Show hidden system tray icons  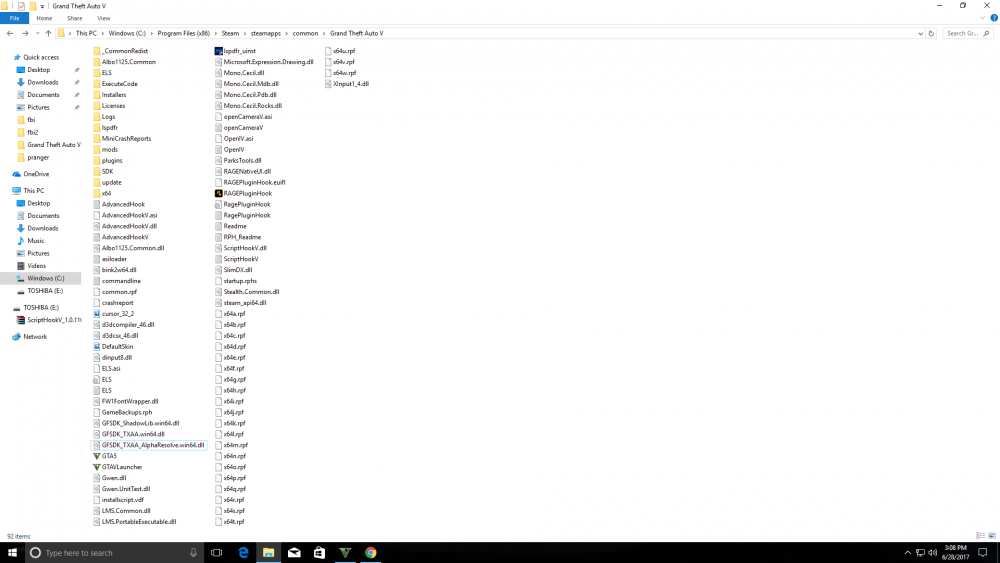(x=908, y=553)
